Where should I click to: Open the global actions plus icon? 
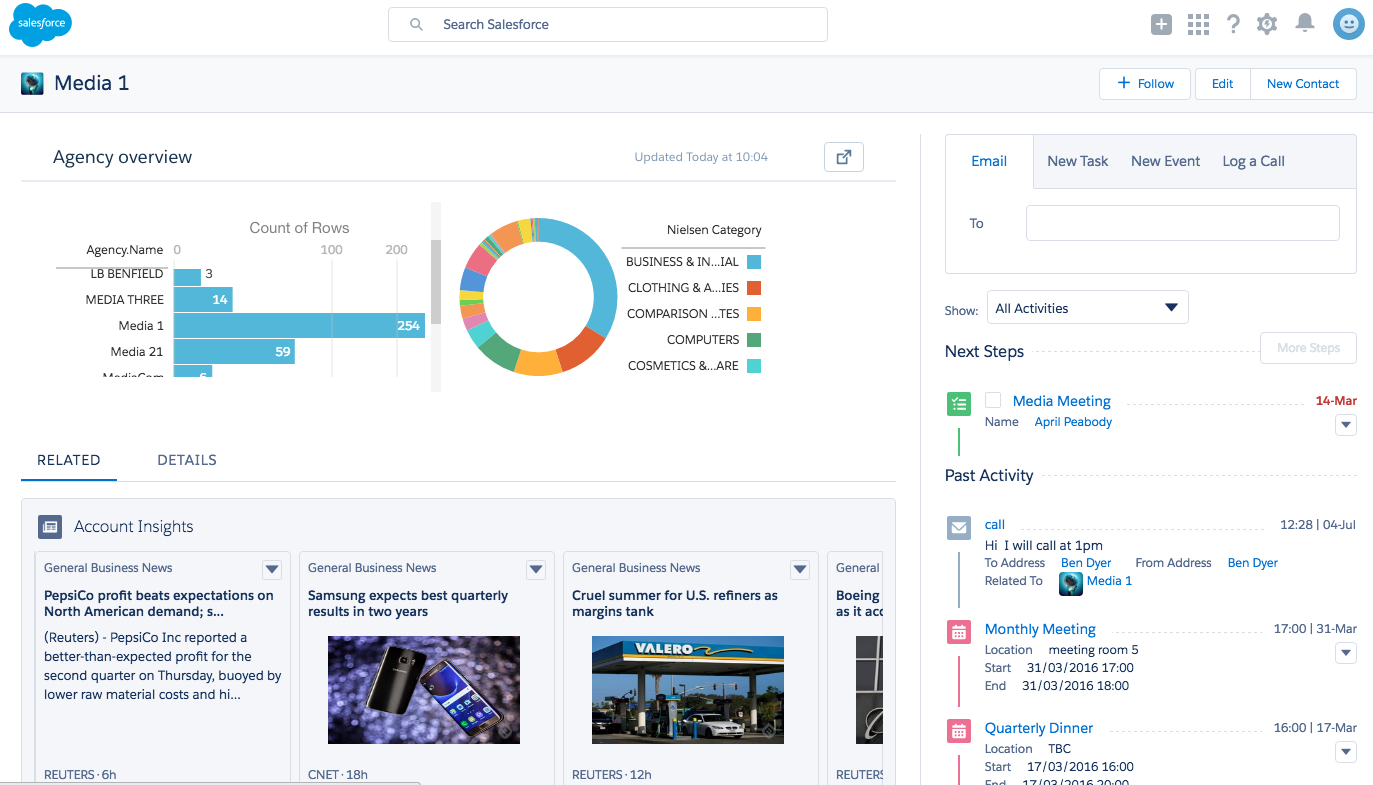(1161, 25)
